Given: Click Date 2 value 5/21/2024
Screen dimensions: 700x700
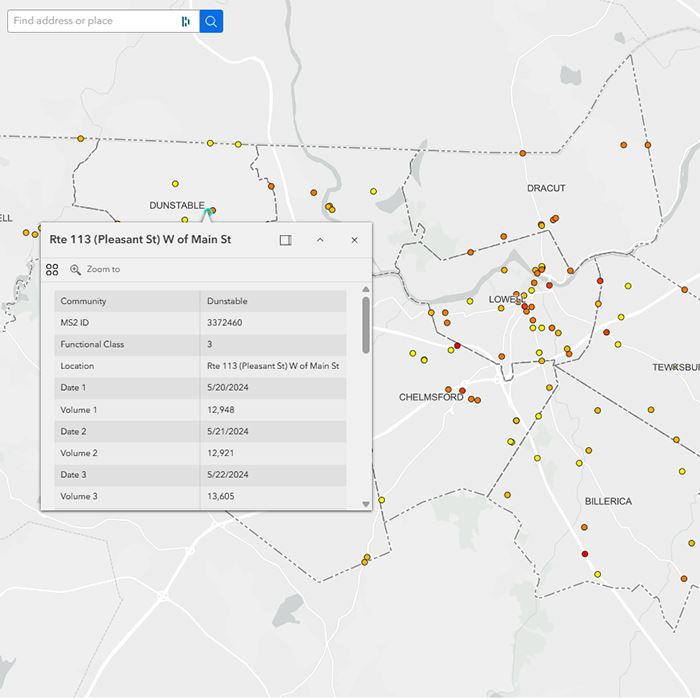Looking at the screenshot, I should click(x=228, y=431).
